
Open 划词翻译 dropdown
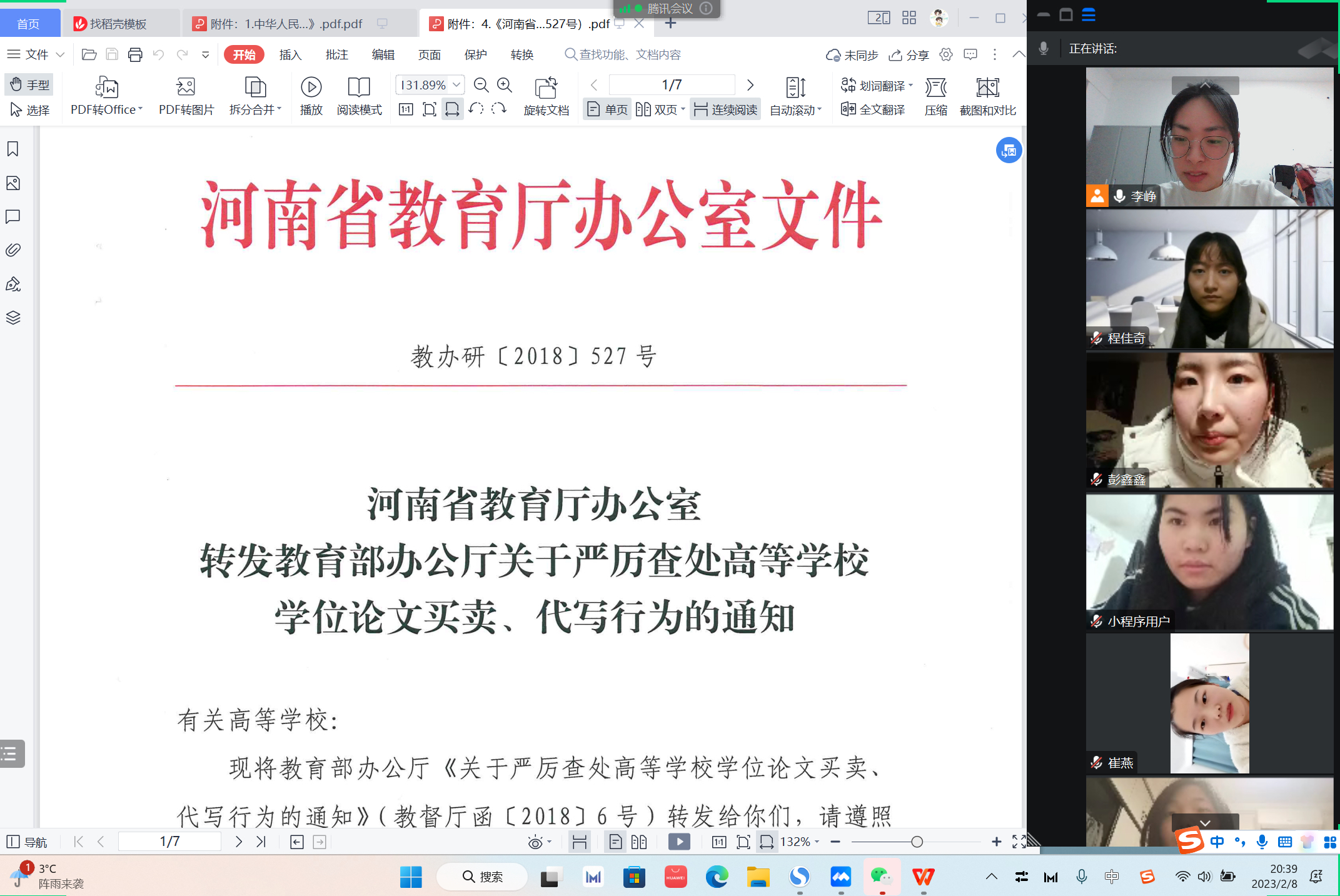click(877, 85)
